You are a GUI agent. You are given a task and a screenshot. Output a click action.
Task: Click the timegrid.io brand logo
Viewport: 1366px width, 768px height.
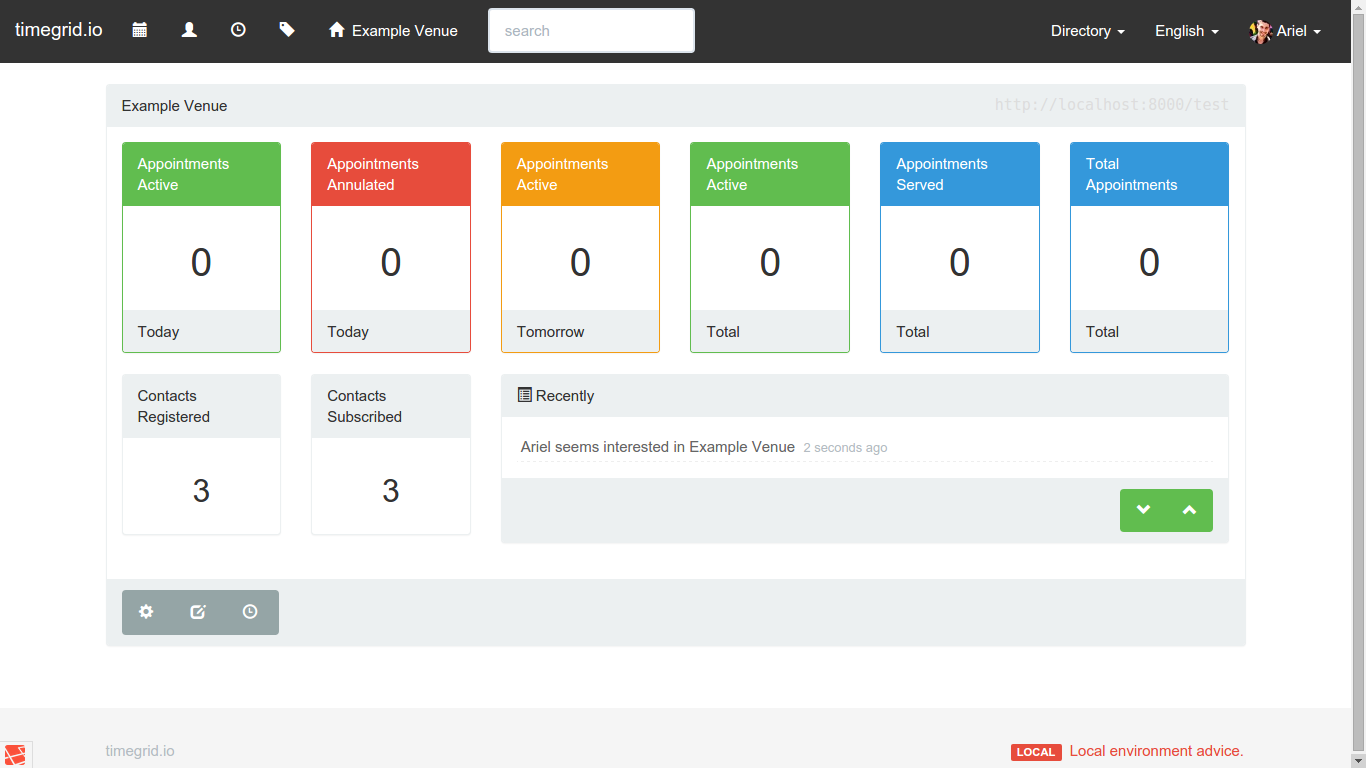(59, 30)
